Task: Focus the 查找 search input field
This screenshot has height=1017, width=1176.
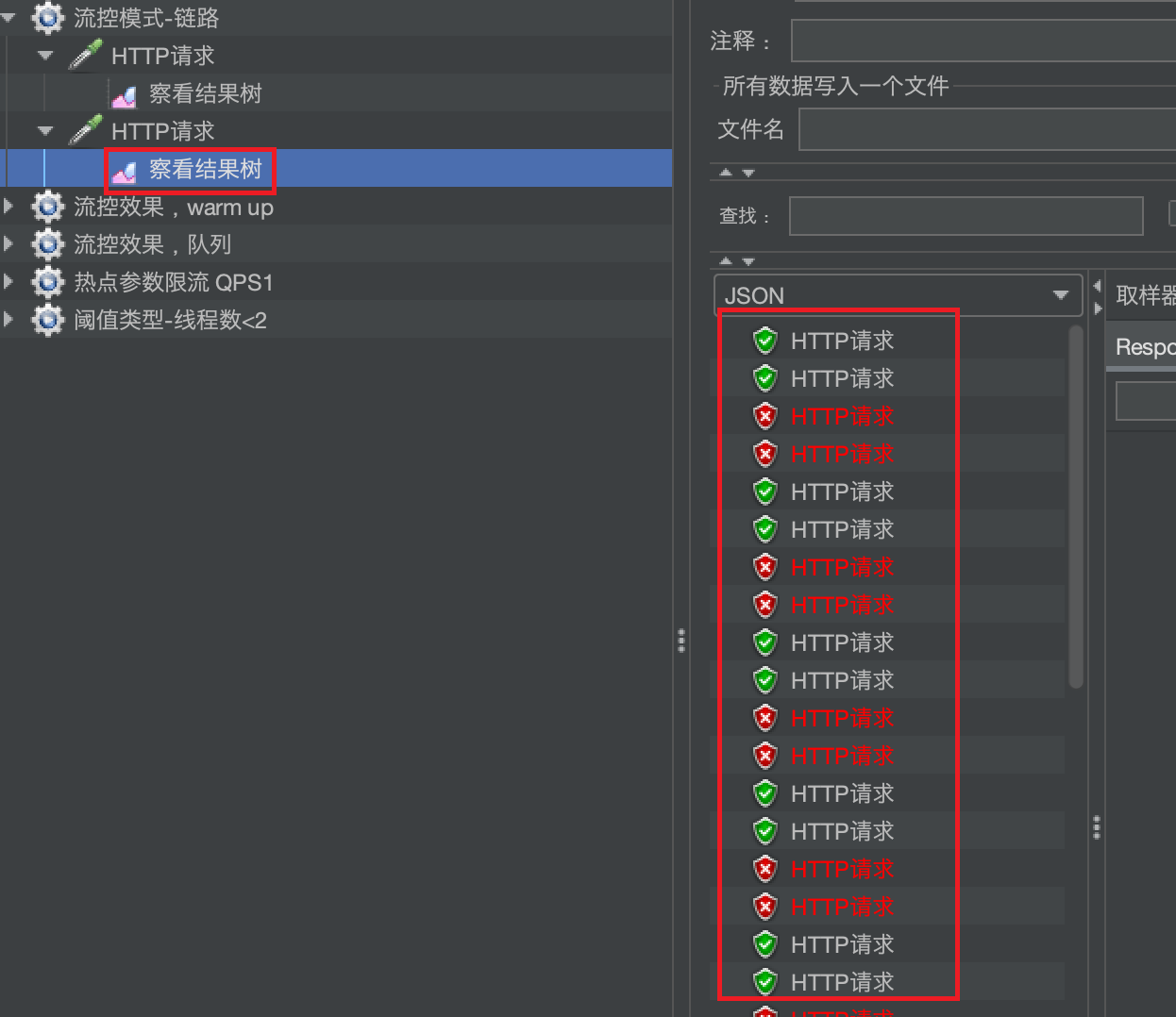Action: click(966, 216)
